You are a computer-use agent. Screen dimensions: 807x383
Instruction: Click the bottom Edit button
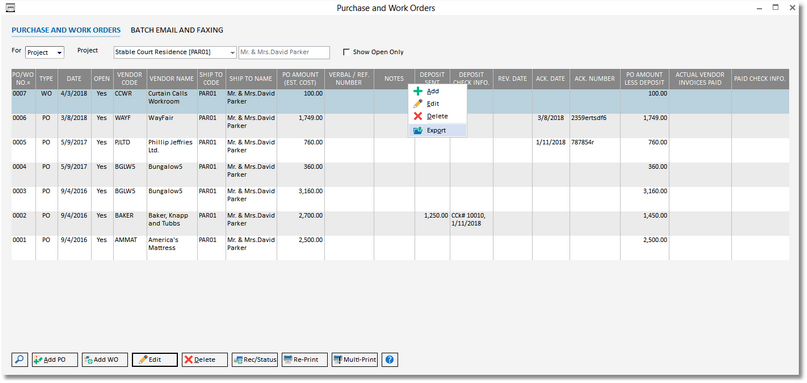[x=155, y=360]
